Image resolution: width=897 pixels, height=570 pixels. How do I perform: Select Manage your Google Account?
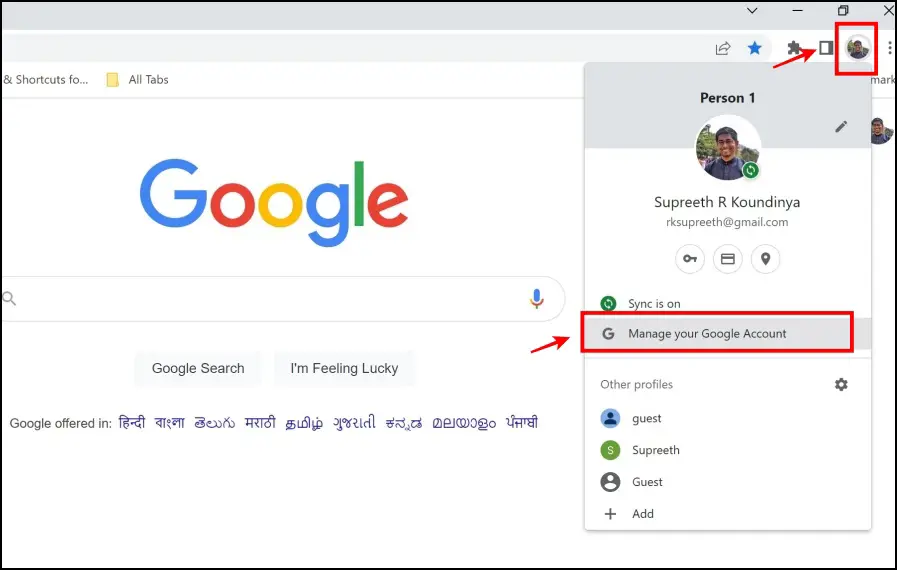[x=728, y=333]
